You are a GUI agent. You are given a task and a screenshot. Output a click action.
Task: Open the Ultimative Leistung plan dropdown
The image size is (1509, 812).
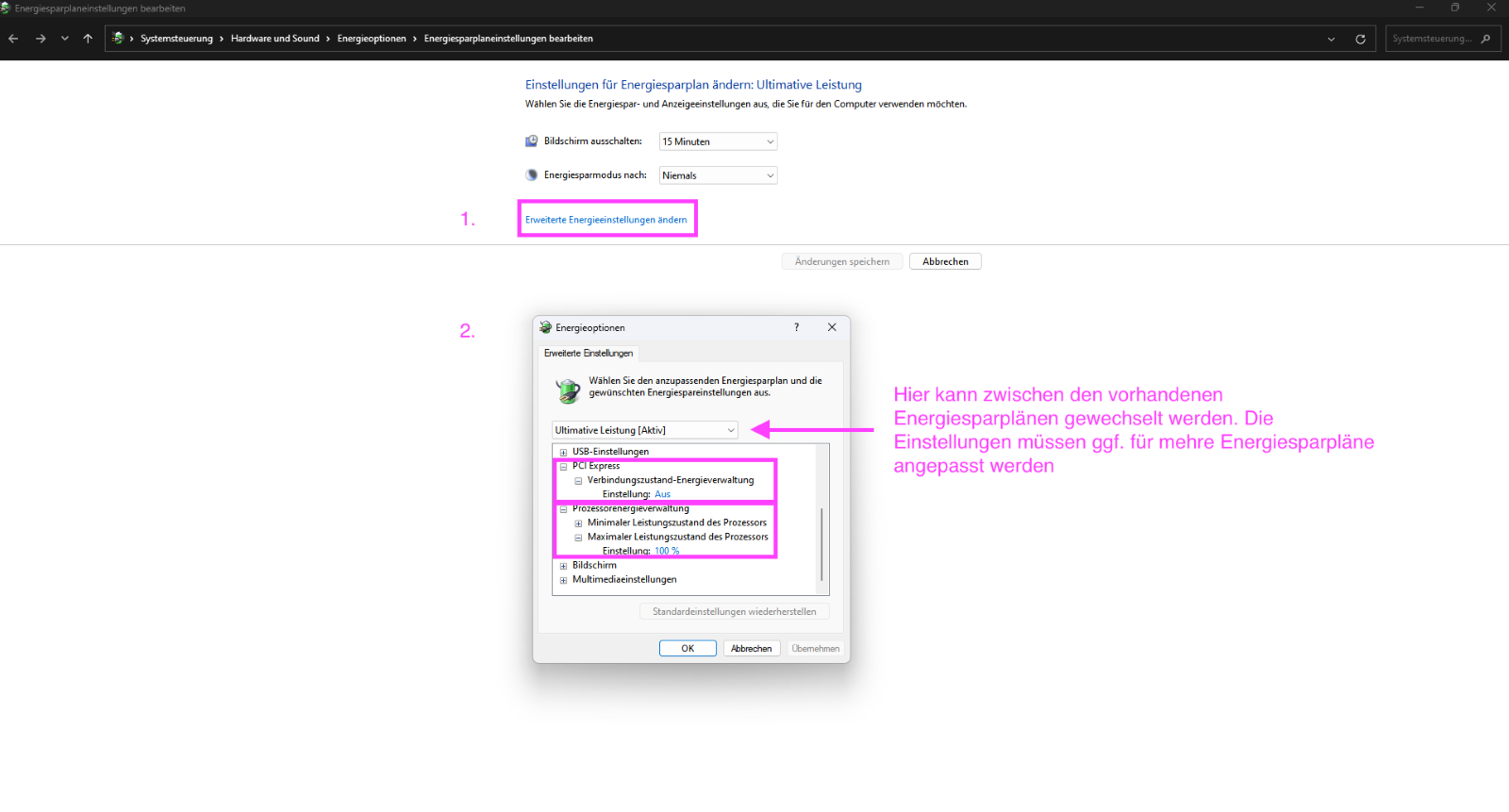click(645, 430)
